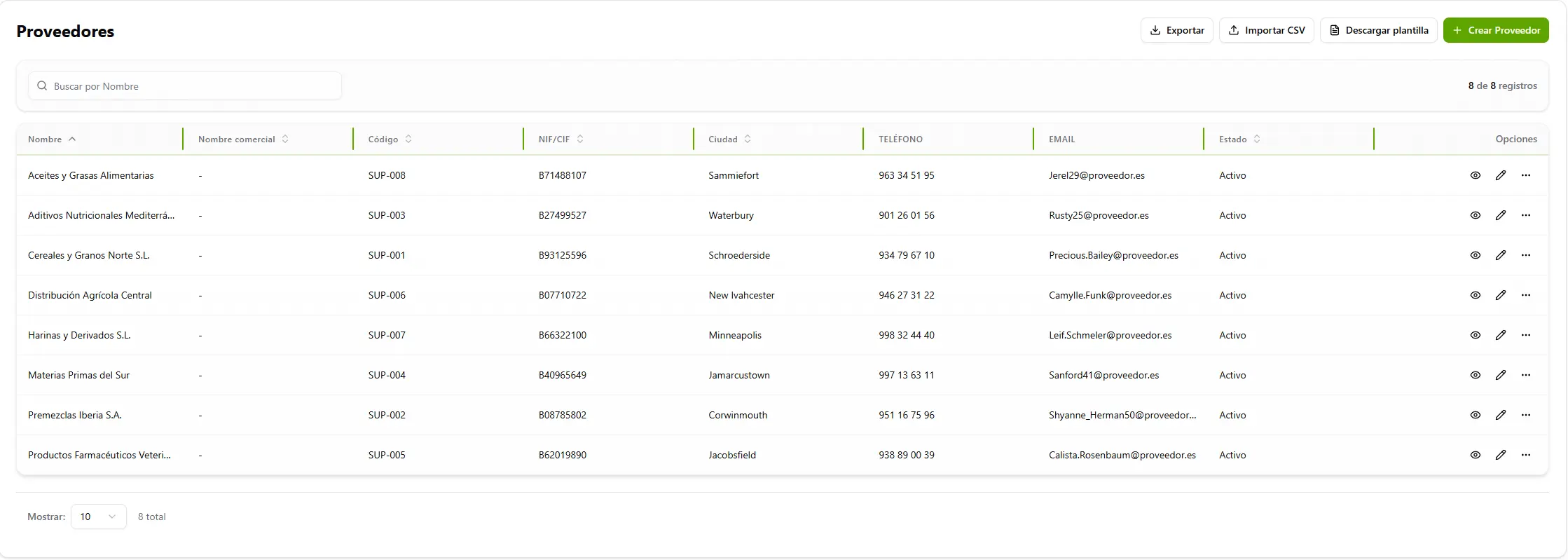This screenshot has width=1568, height=560.
Task: Open three-dot menu for Harinas y Derivados
Action: (1525, 335)
